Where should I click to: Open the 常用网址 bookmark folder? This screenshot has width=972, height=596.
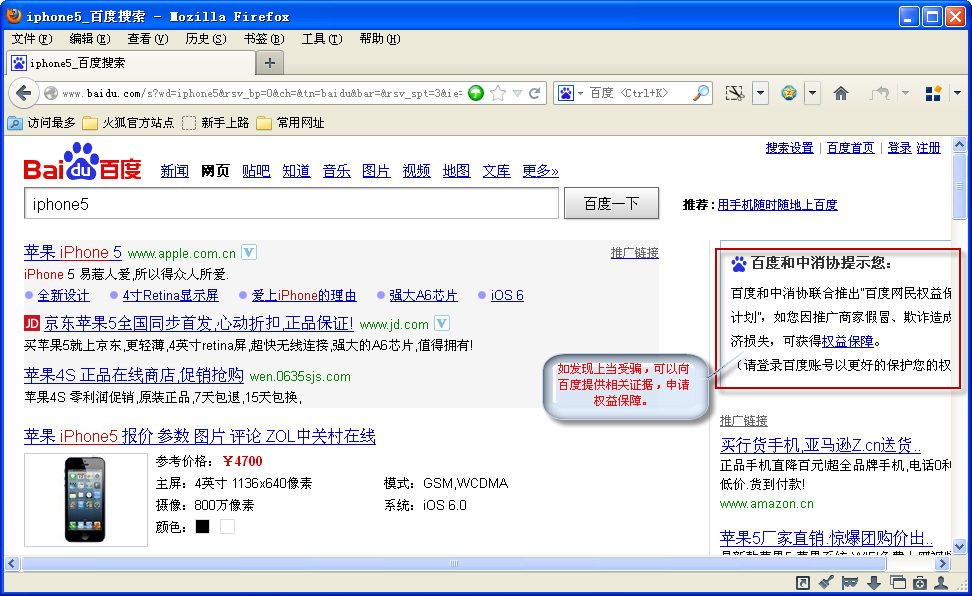(291, 123)
